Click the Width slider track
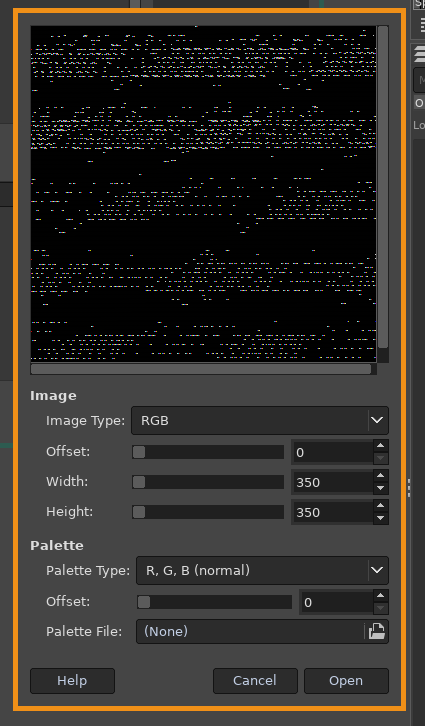 (x=208, y=482)
